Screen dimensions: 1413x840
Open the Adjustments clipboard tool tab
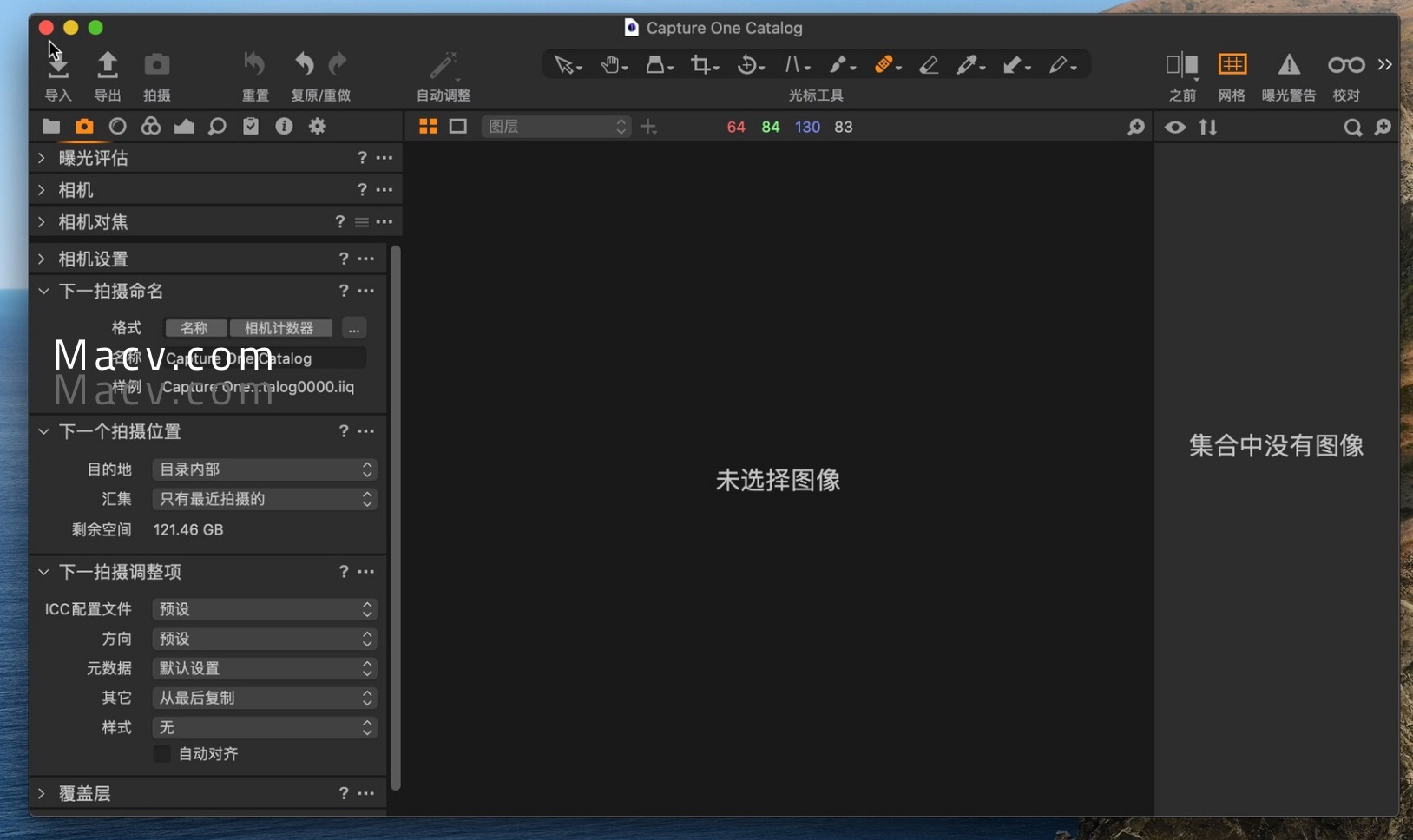(x=251, y=127)
